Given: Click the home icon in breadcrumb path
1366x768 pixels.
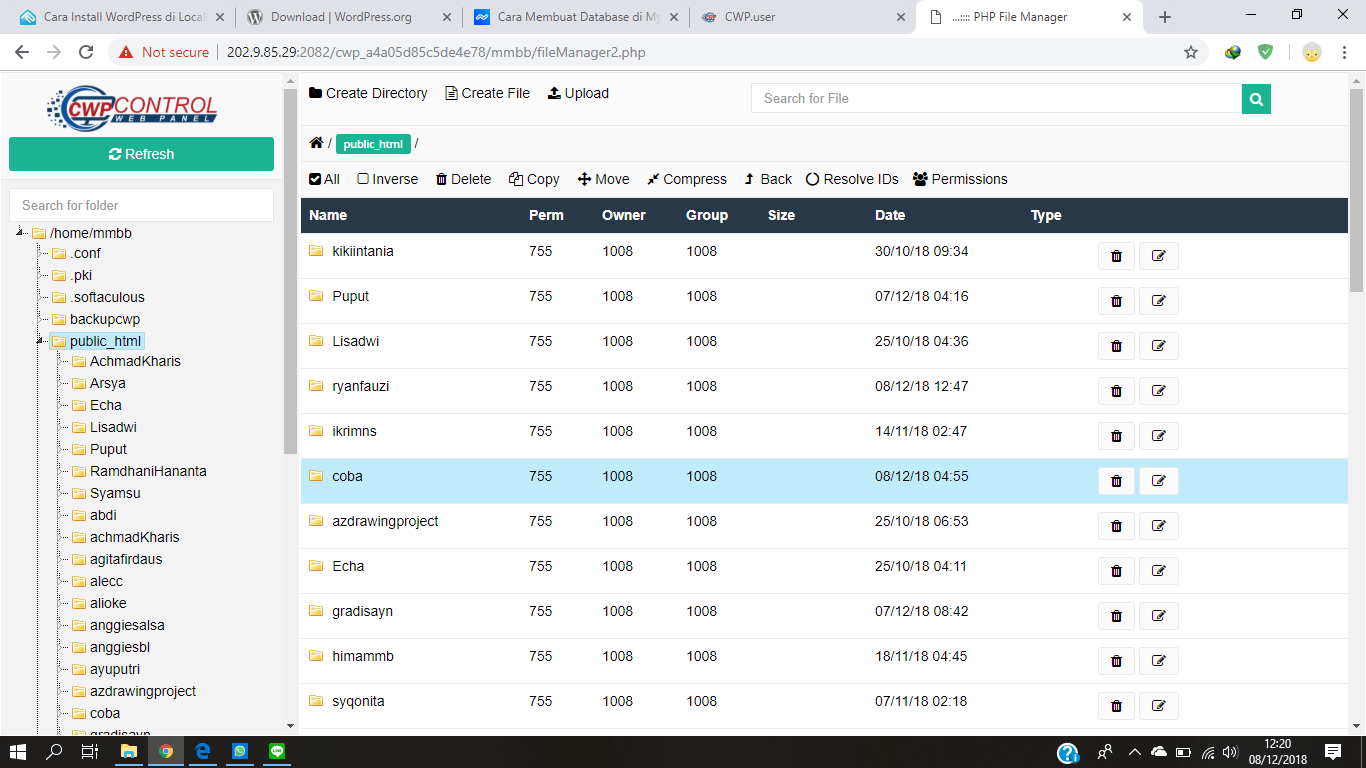Looking at the screenshot, I should pos(316,143).
